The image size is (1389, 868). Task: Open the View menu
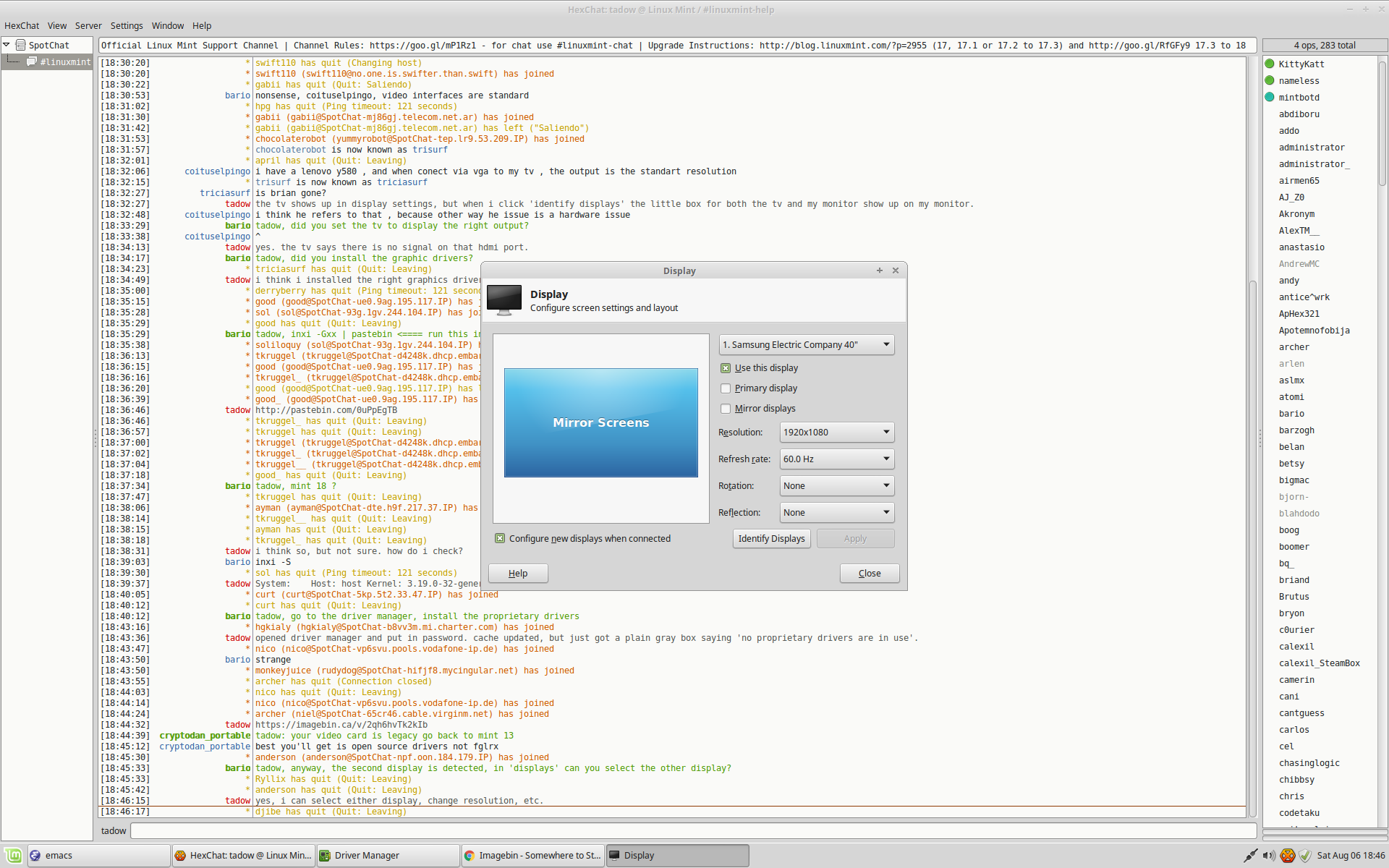point(57,25)
